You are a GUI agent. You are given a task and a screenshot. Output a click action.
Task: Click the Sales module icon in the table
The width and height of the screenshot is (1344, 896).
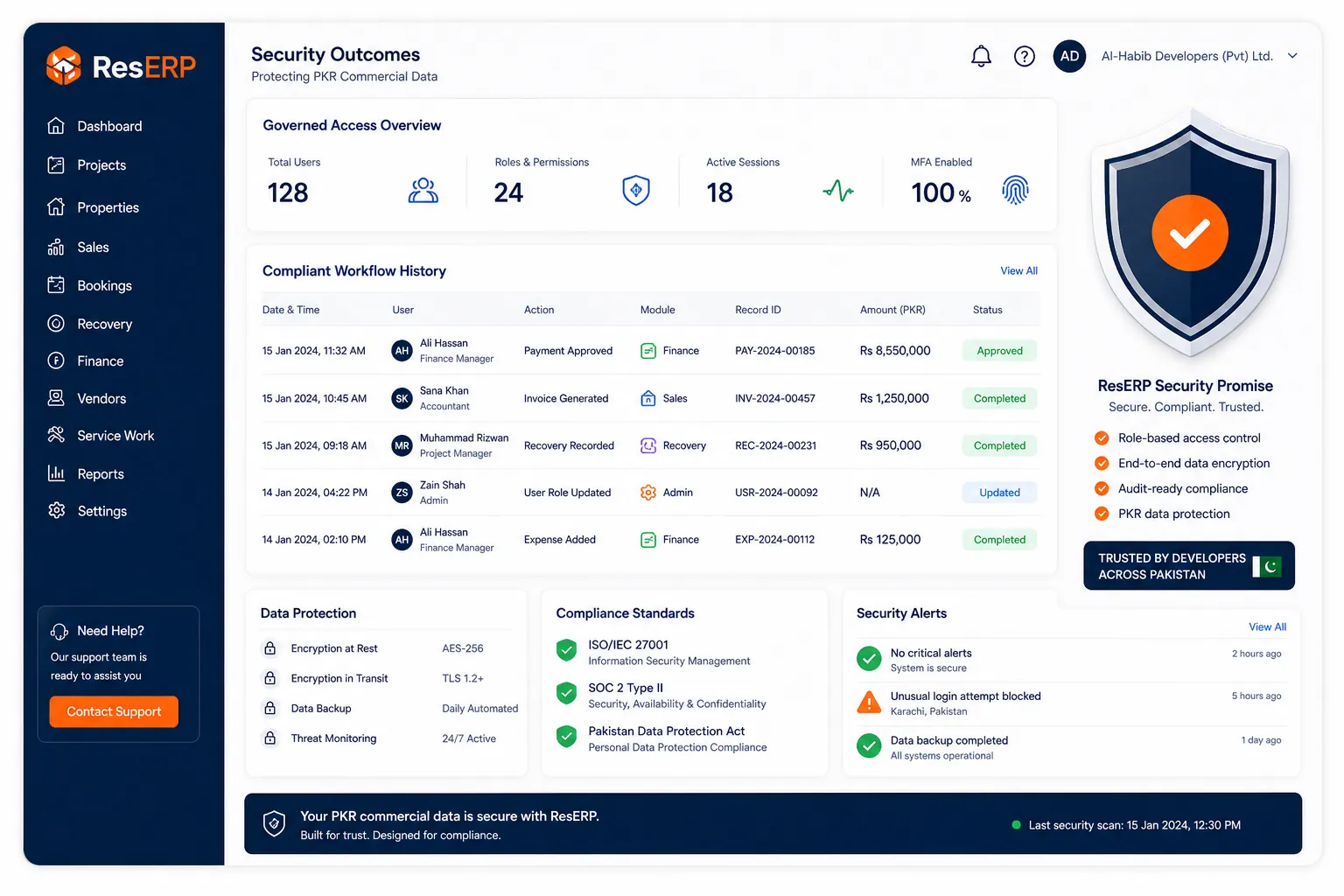pyautogui.click(x=648, y=398)
